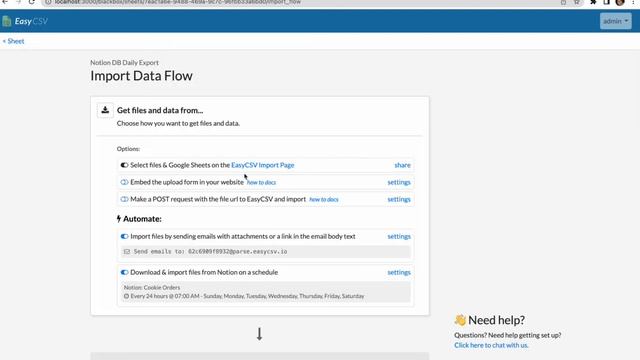Reload the page in browser
The image size is (640, 360).
[x=31, y=2]
